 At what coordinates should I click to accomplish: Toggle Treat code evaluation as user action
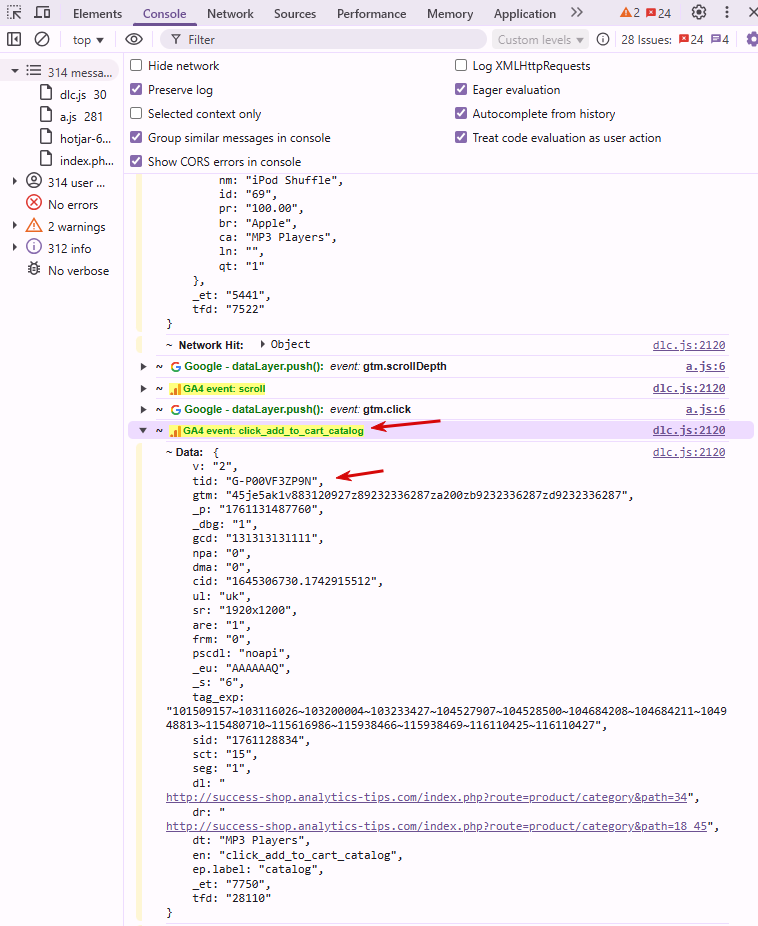coord(461,137)
